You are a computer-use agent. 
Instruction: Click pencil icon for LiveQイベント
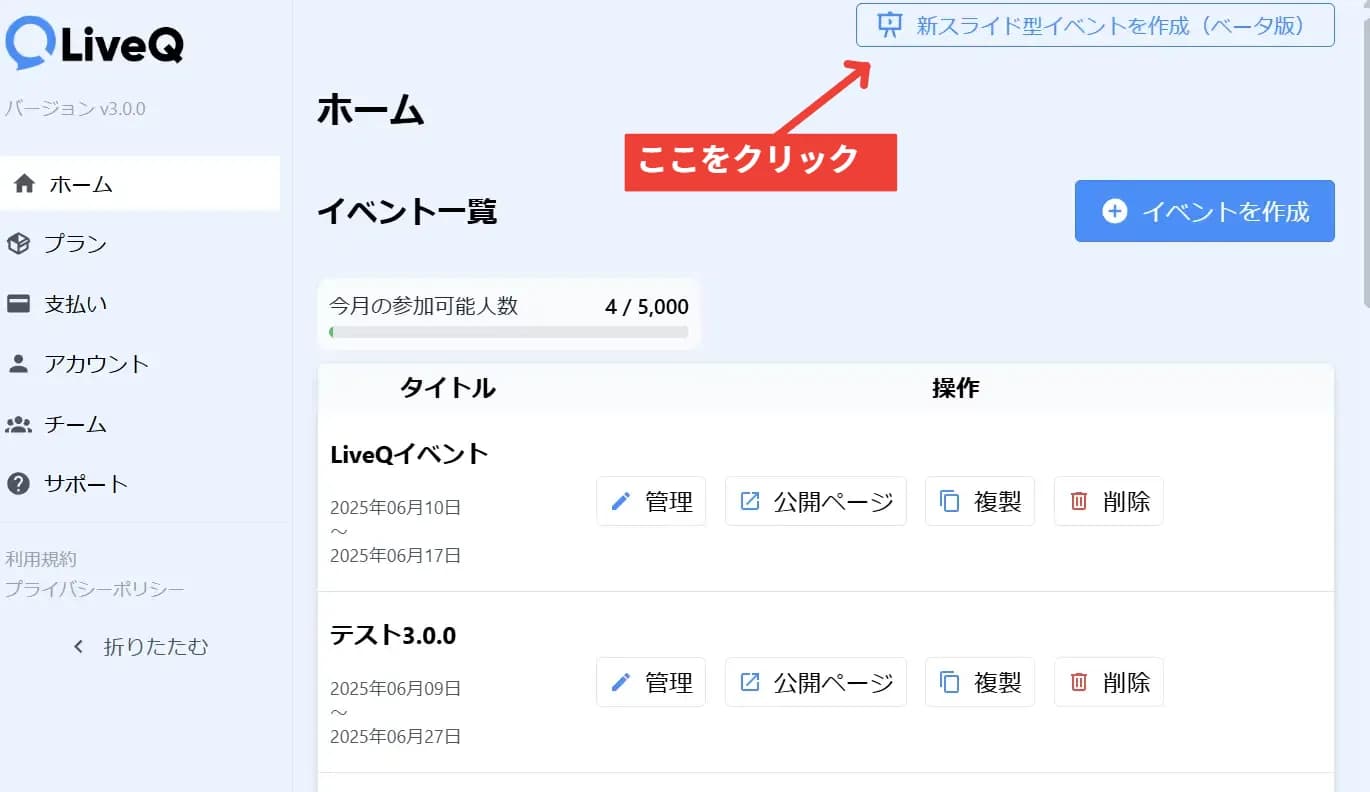click(x=621, y=501)
